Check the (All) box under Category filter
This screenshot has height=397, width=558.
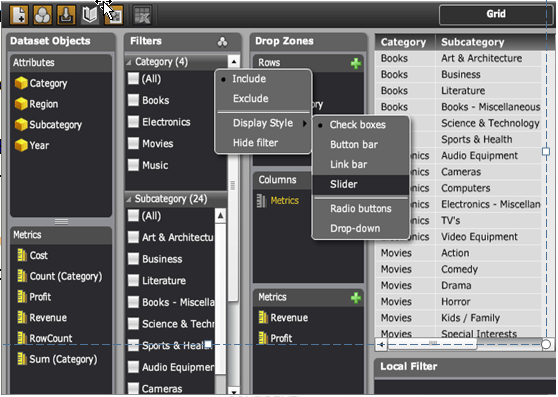[133, 79]
